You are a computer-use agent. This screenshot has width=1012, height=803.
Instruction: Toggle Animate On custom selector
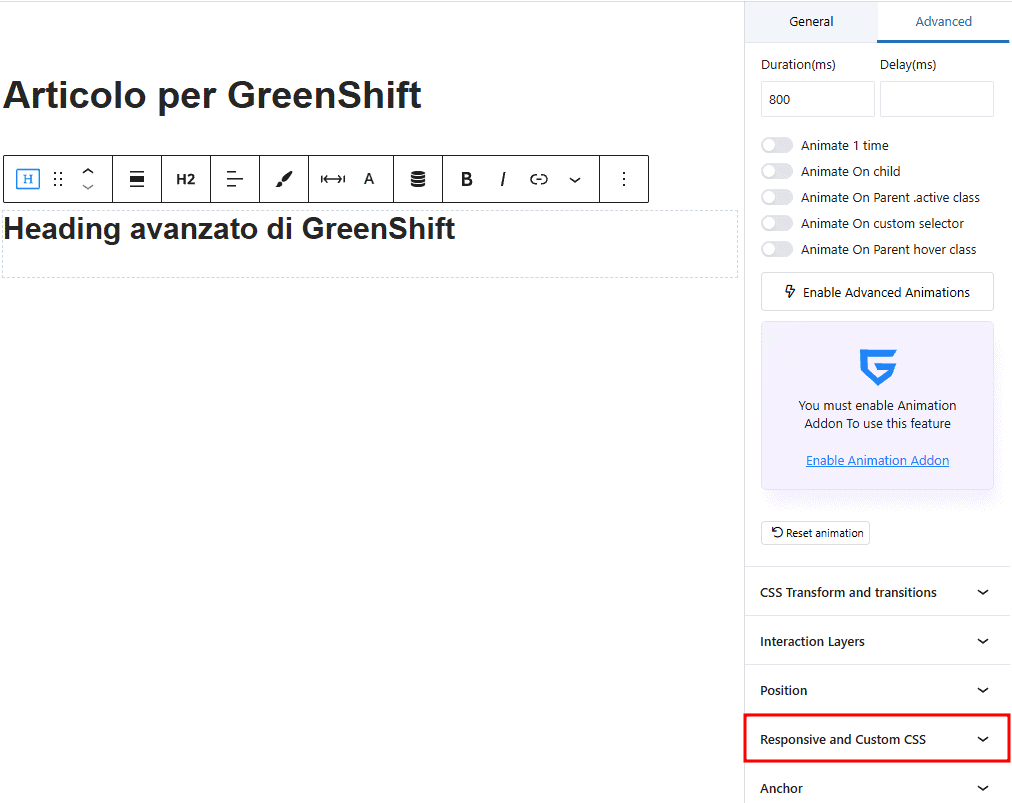[x=776, y=223]
